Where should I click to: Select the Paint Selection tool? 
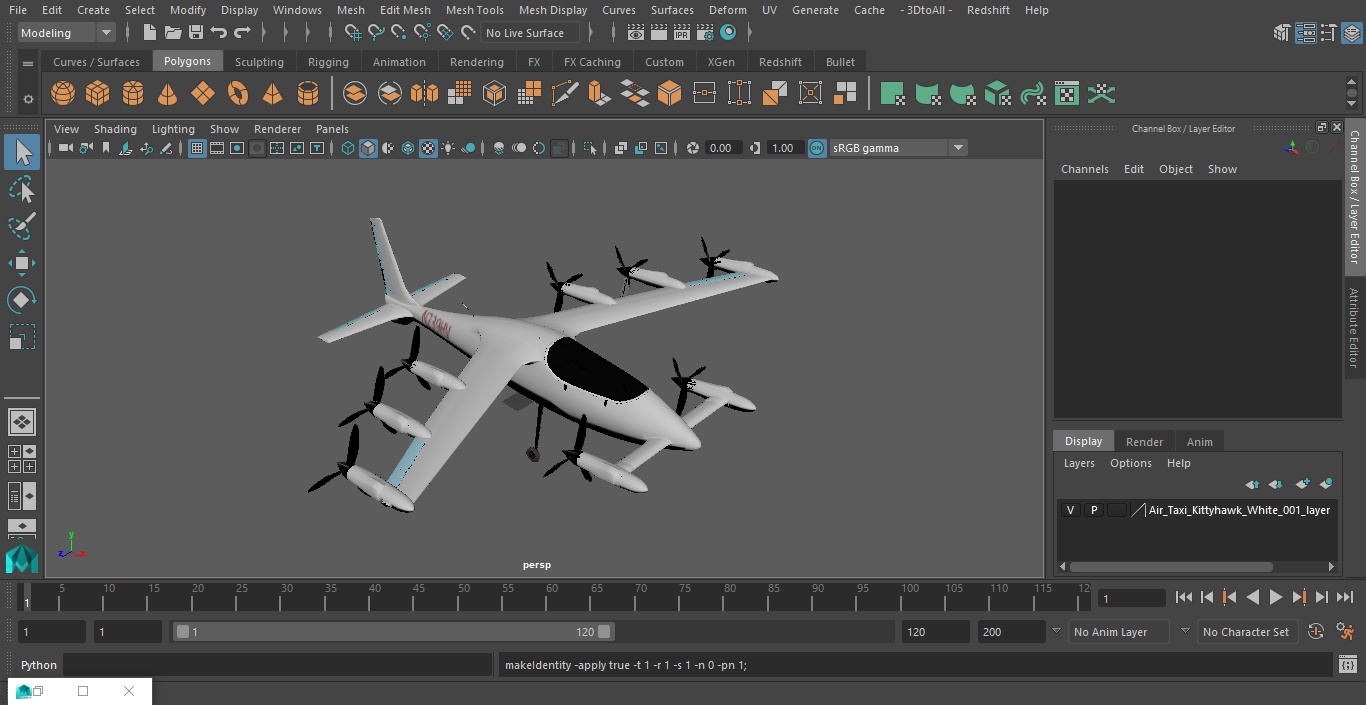pyautogui.click(x=22, y=226)
